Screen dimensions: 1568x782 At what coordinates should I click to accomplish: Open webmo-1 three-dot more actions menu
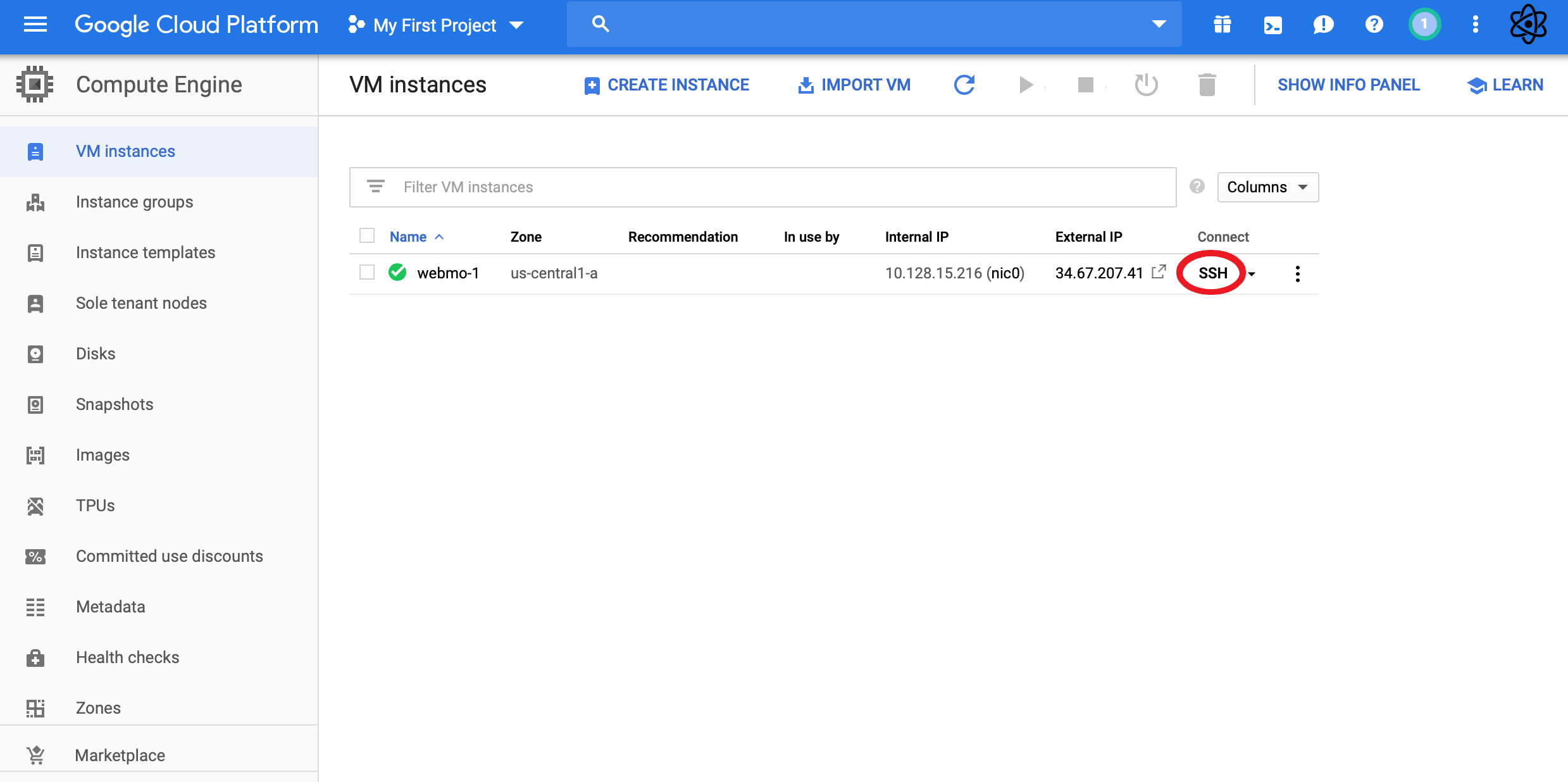(1297, 273)
